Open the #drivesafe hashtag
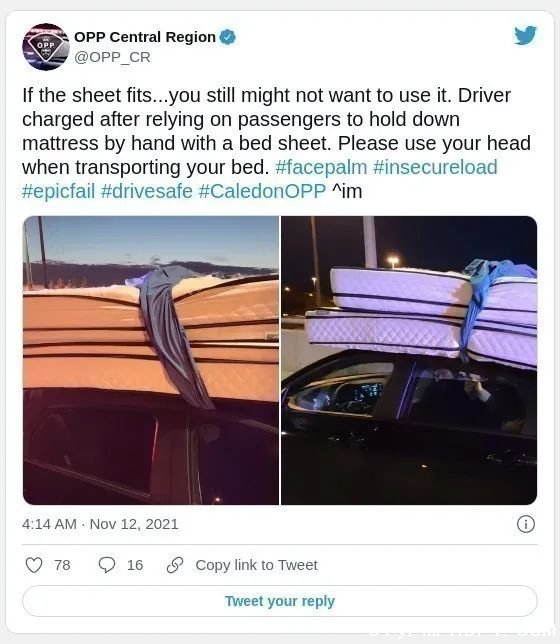This screenshot has height=644, width=560. pos(147,191)
